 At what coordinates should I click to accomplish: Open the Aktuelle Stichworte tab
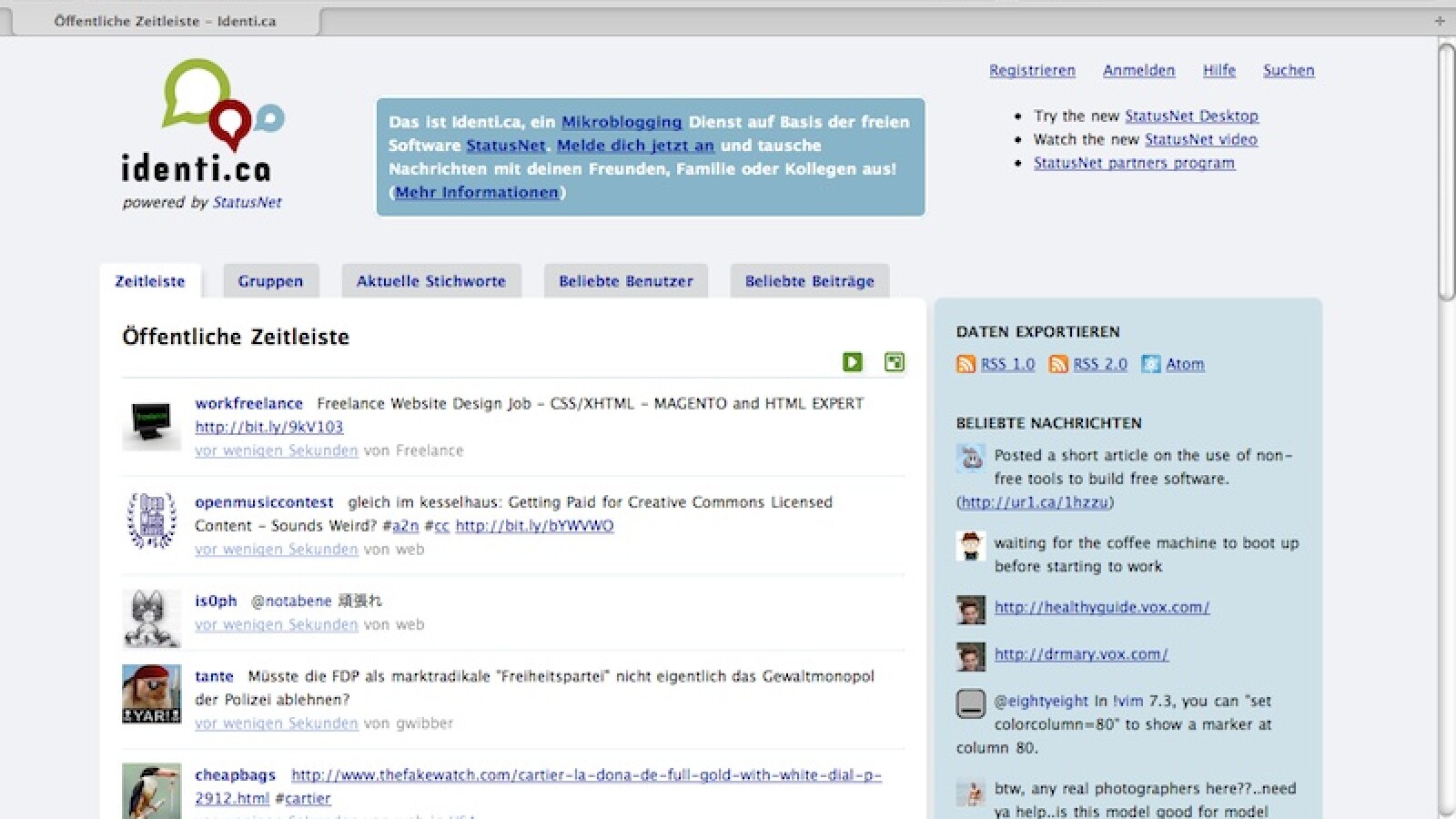[x=431, y=281]
